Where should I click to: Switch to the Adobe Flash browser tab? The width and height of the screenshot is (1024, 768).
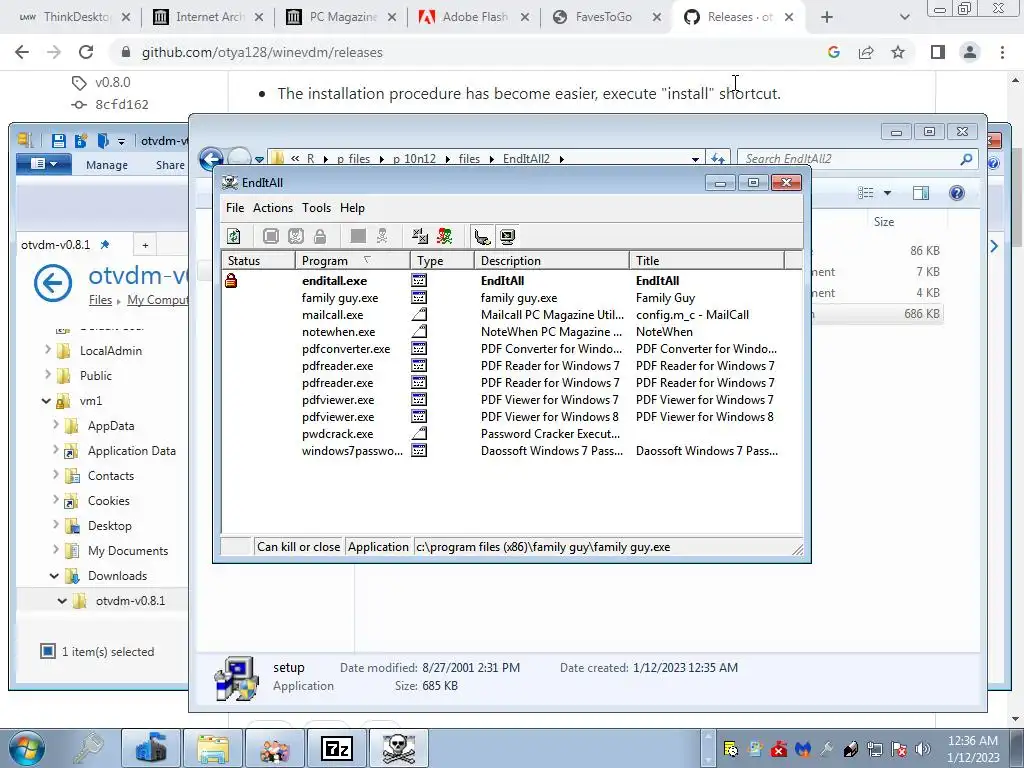pos(473,17)
